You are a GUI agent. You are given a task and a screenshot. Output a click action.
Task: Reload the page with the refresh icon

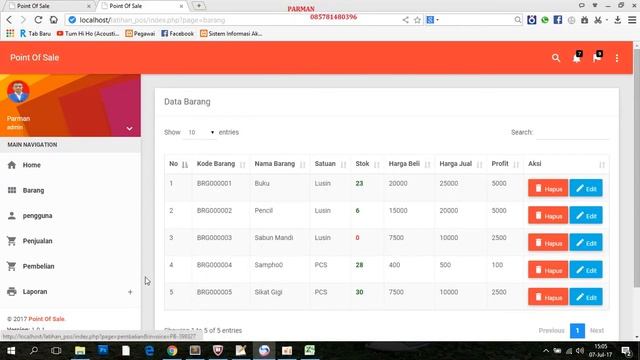pyautogui.click(x=38, y=20)
